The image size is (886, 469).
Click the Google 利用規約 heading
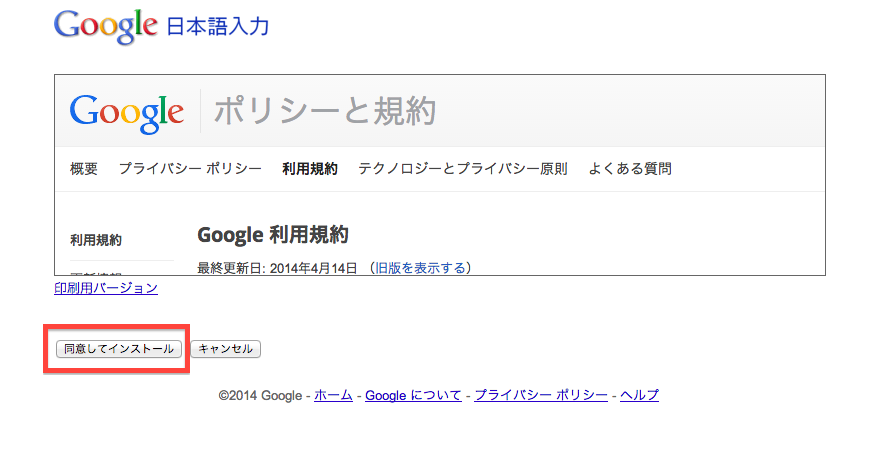tap(272, 235)
